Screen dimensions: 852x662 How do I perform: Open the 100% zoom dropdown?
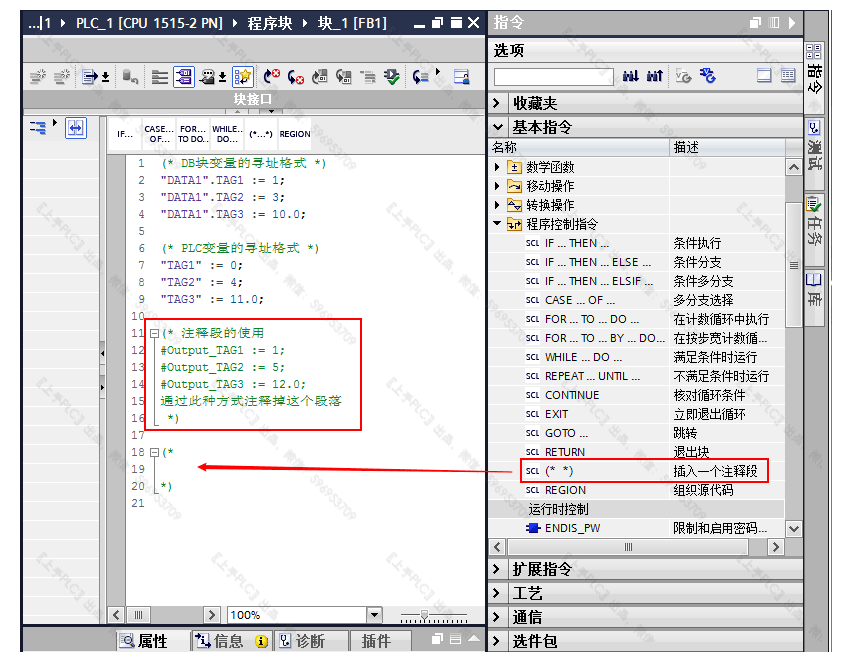click(374, 615)
